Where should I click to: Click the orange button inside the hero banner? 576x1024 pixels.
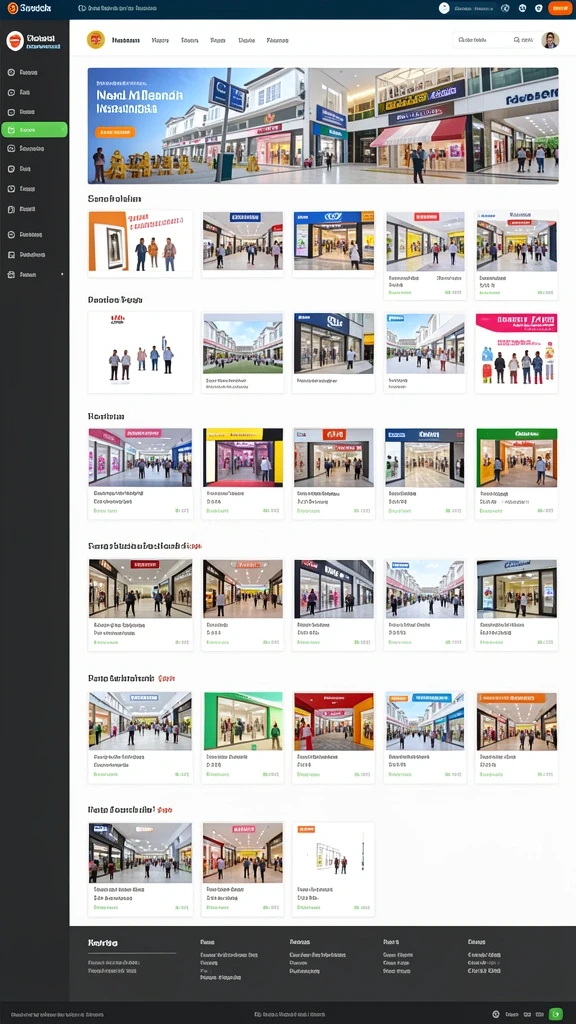point(115,132)
